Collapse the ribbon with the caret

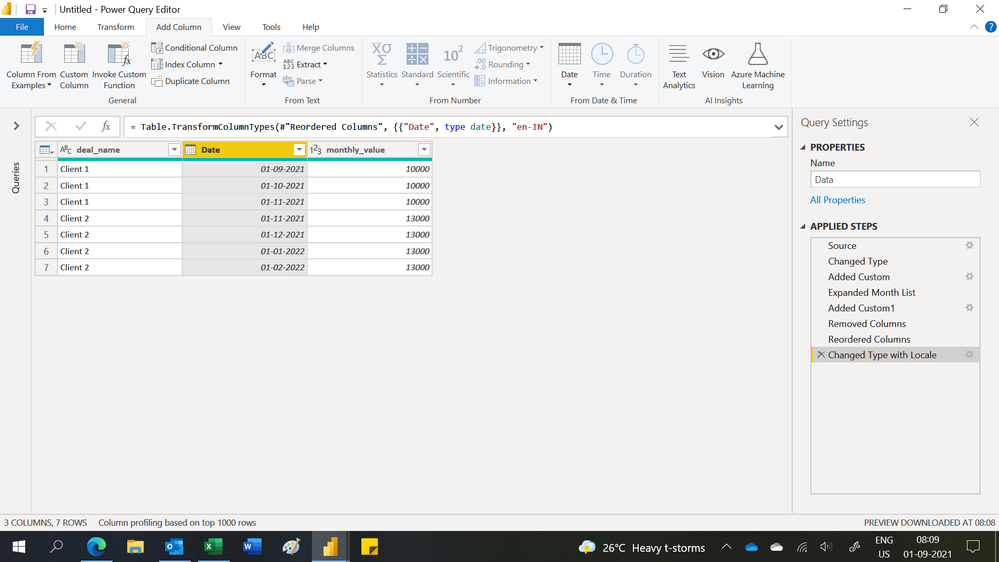974,27
